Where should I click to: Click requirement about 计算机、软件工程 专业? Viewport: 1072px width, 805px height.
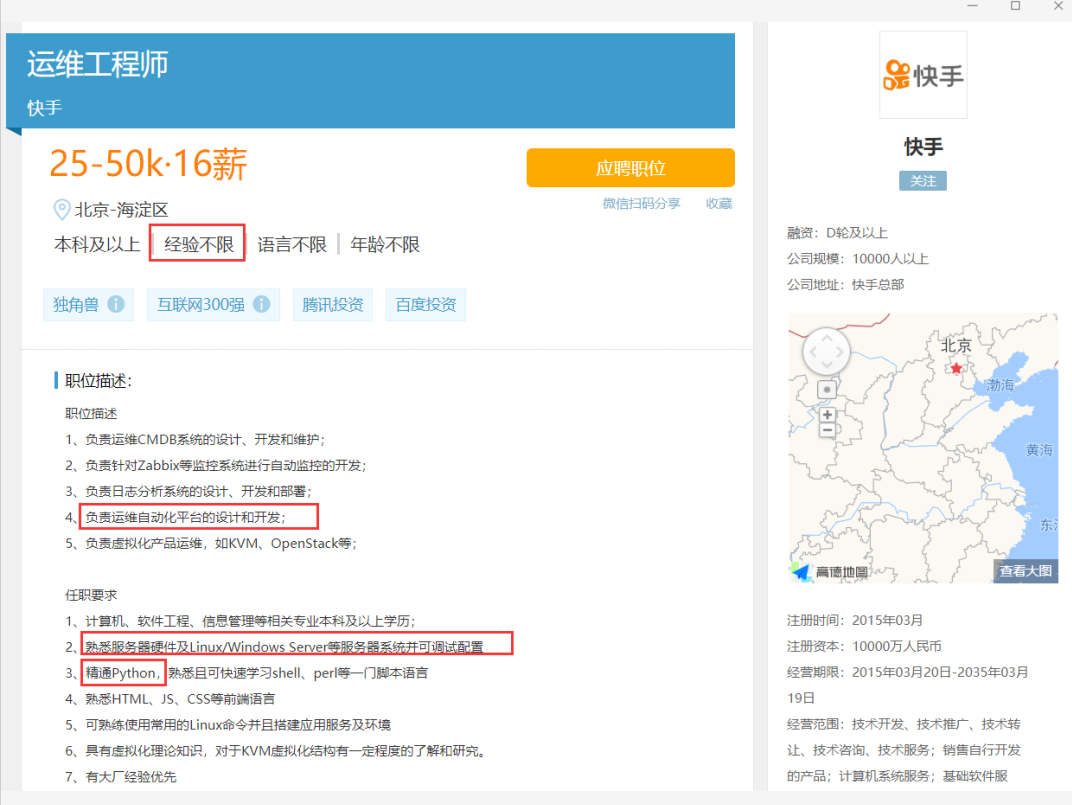[240, 621]
